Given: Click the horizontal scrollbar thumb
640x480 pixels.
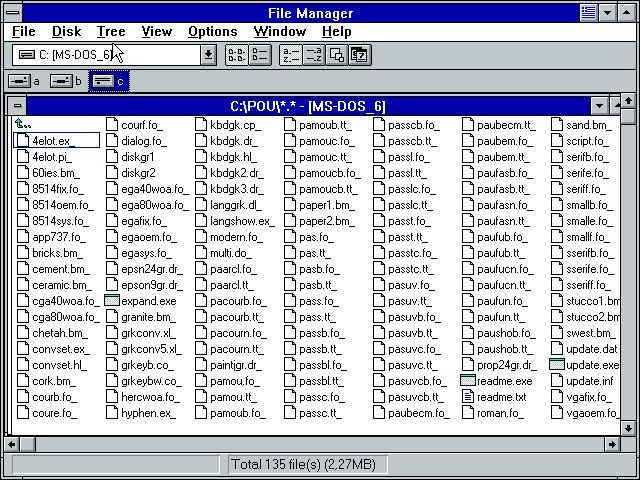Looking at the screenshot, I should (27, 444).
